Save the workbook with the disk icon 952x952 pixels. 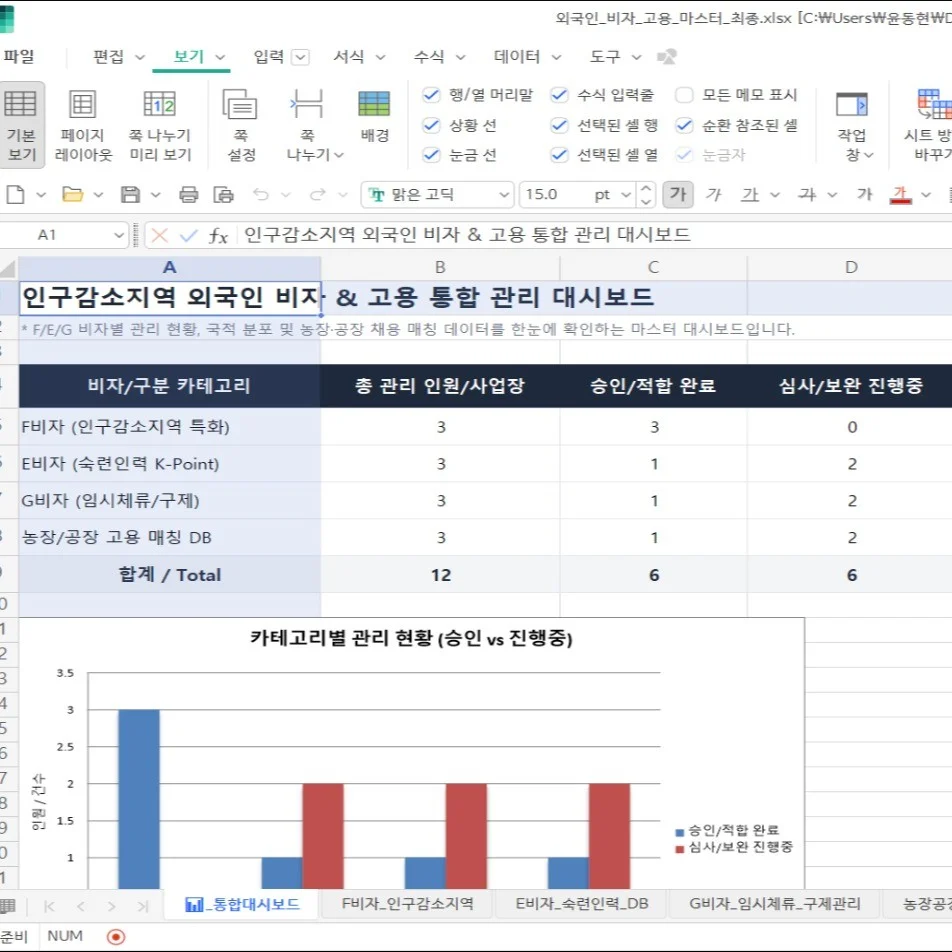tap(130, 195)
